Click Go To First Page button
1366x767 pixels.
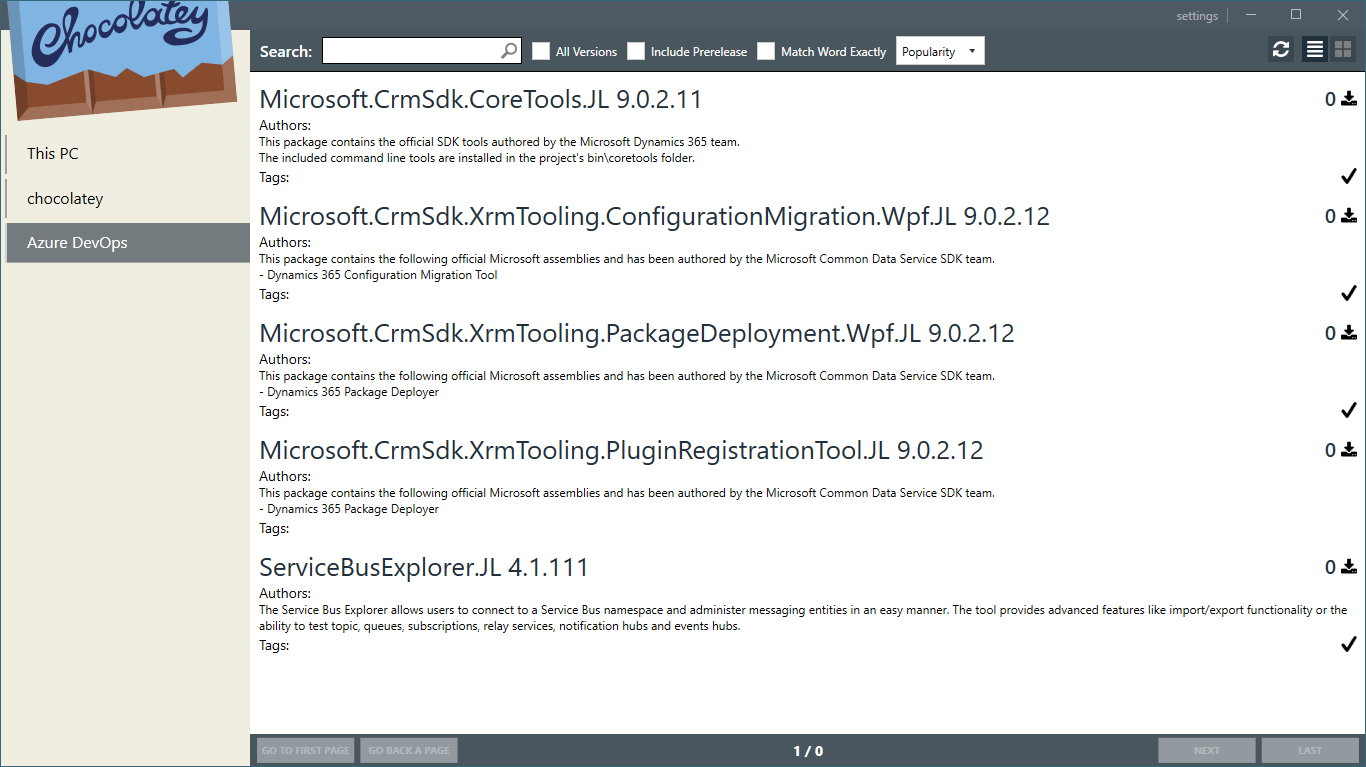click(x=306, y=750)
